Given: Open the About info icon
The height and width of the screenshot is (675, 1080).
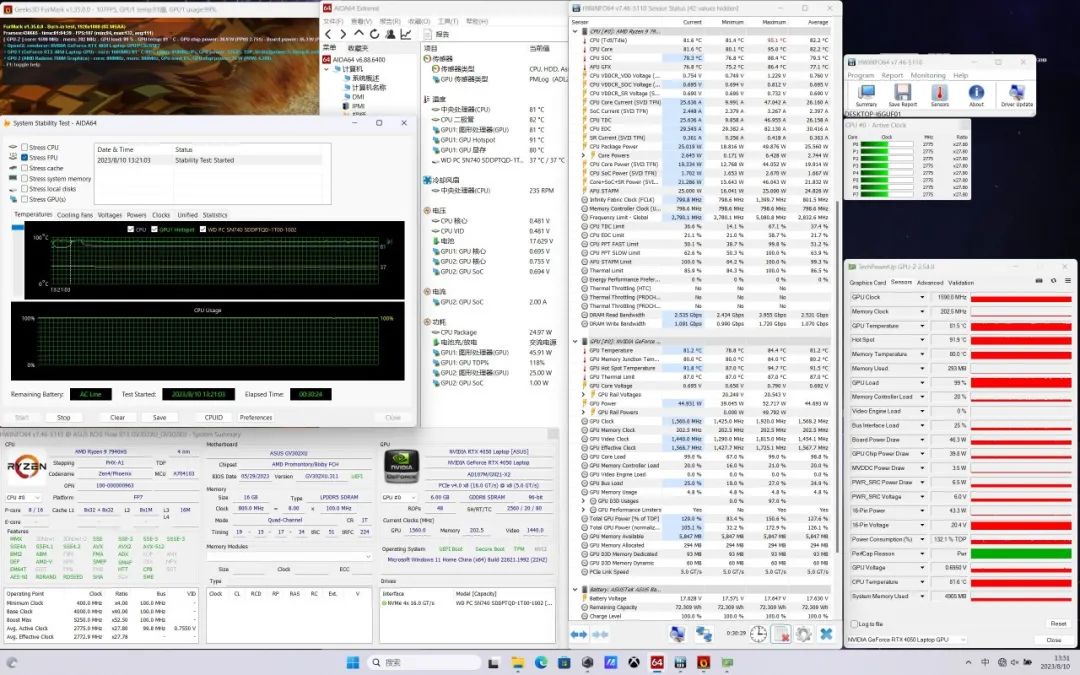Looking at the screenshot, I should [976, 94].
